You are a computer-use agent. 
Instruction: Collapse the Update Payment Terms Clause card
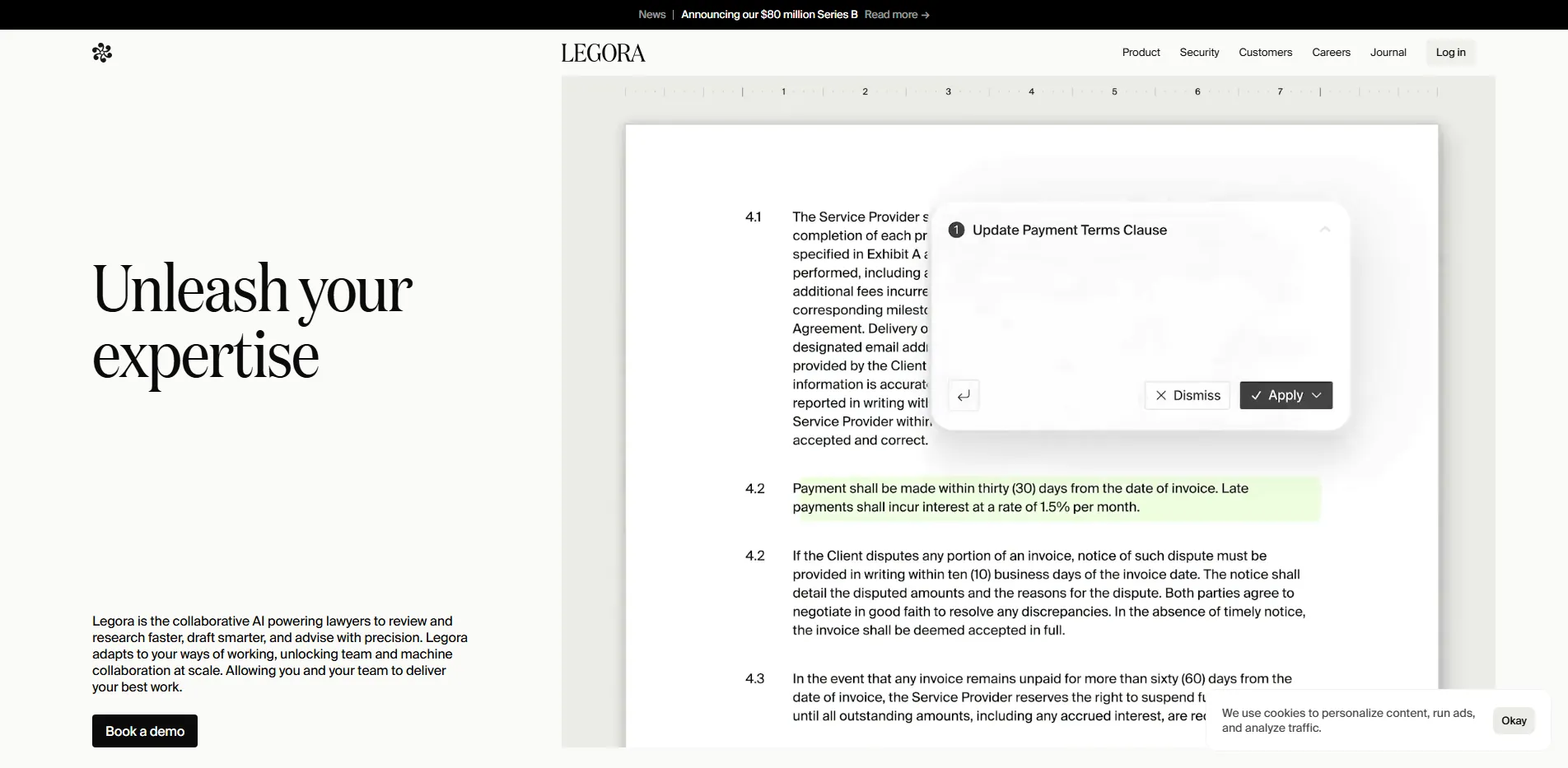point(1324,229)
